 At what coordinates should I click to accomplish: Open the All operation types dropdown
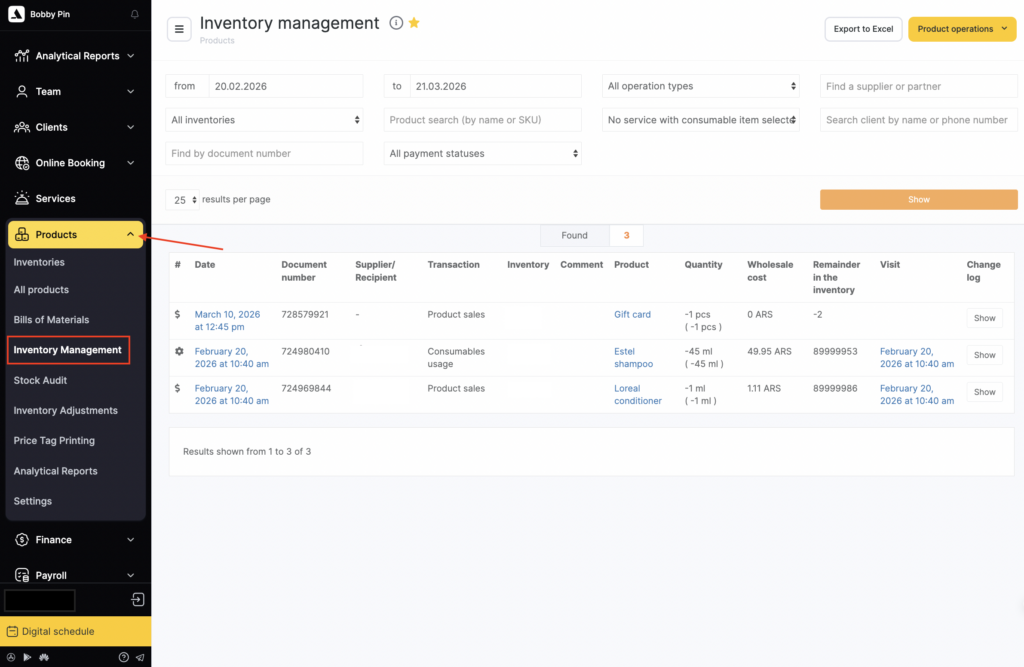(x=701, y=86)
